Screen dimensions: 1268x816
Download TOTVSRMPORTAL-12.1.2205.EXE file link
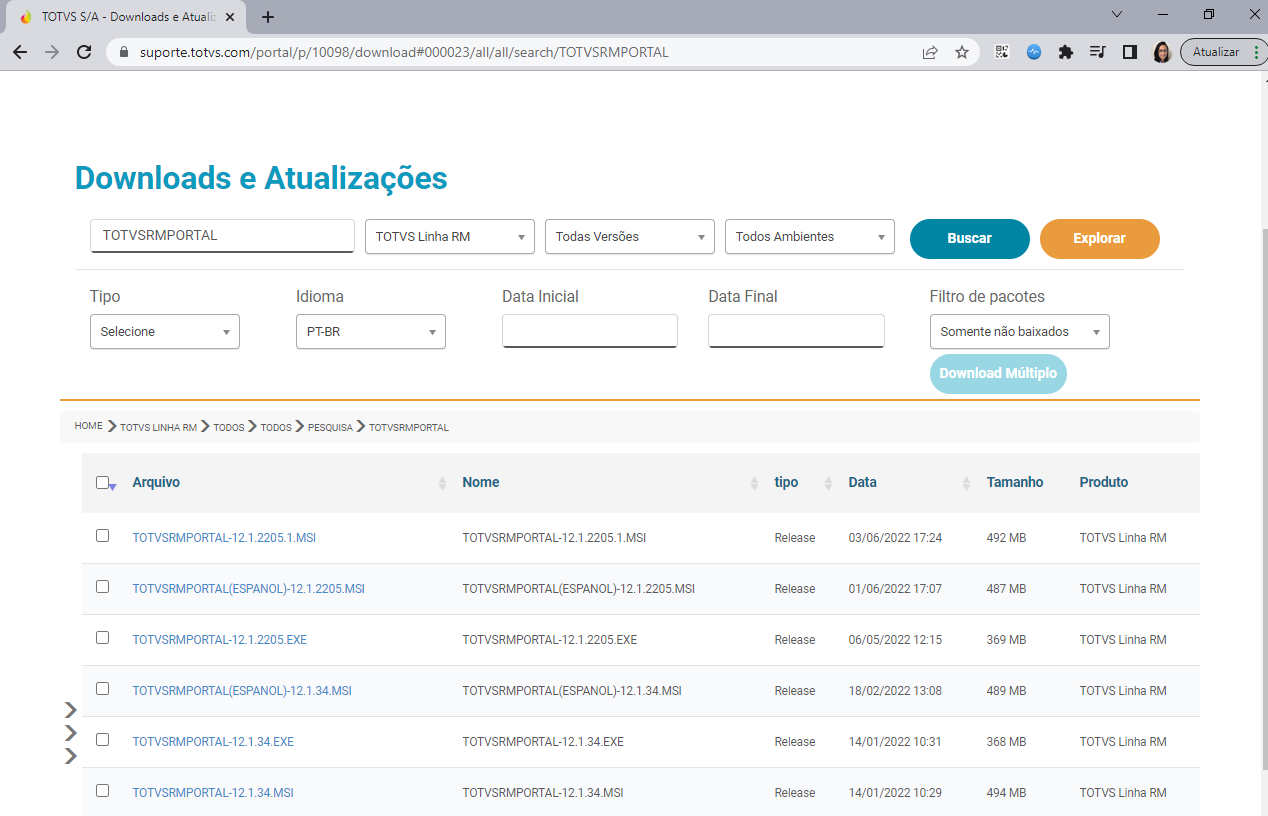pyautogui.click(x=219, y=640)
